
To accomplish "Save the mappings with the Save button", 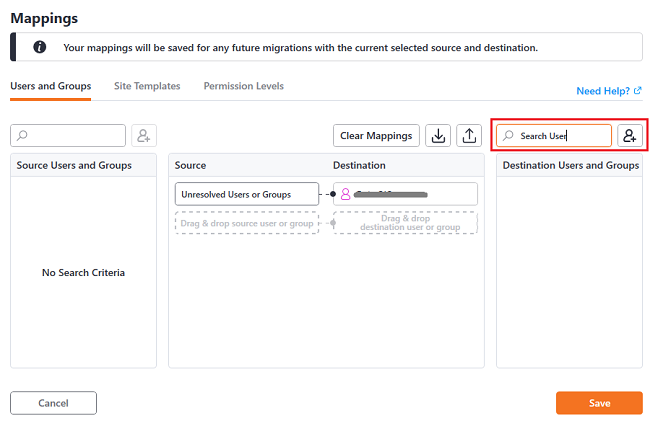I will [599, 403].
